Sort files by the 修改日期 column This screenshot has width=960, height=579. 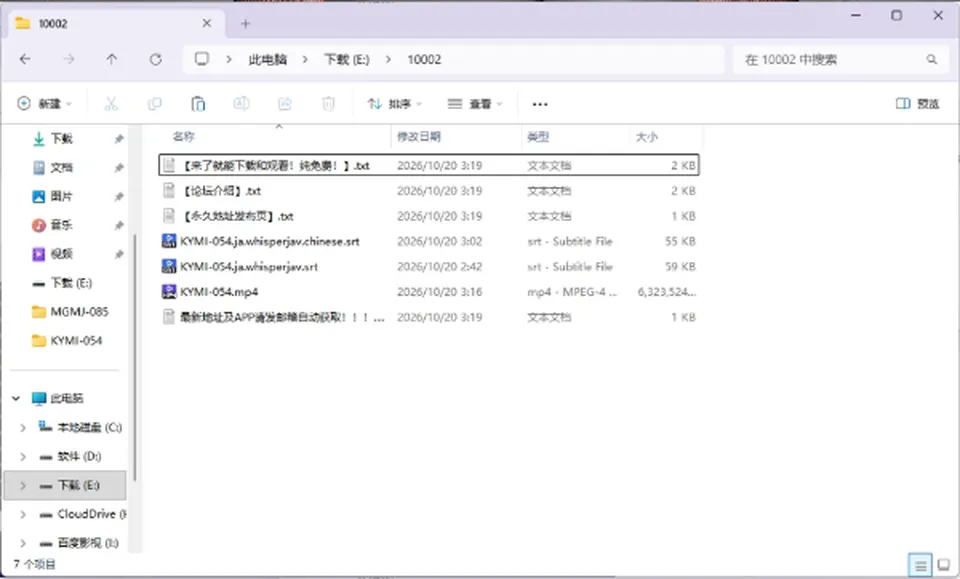[x=456, y=136]
